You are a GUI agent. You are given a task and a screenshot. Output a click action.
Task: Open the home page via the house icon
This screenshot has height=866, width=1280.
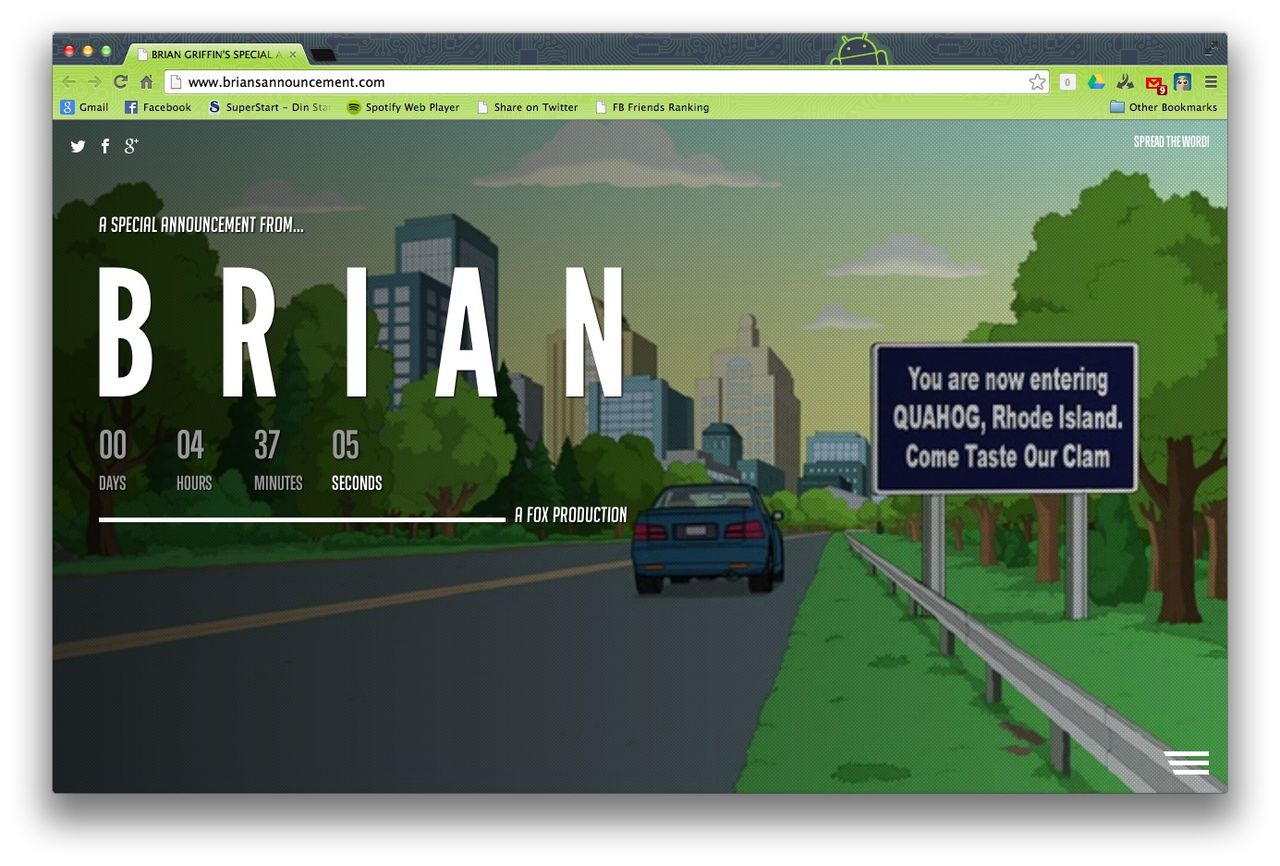click(x=146, y=82)
